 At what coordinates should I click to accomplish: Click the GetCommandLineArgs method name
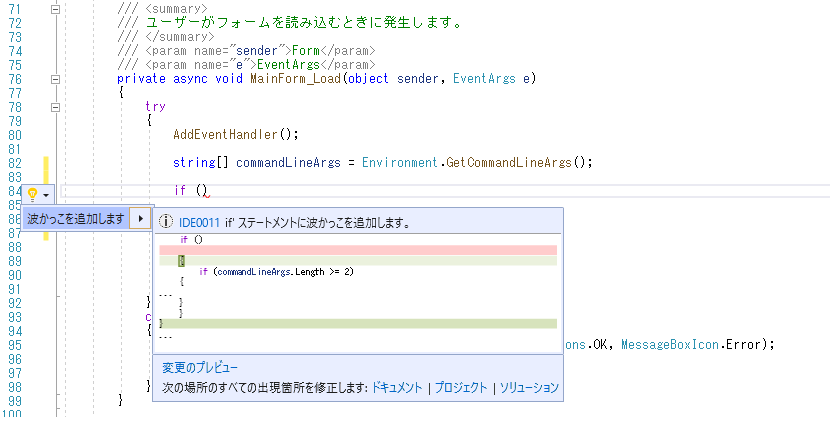point(509,163)
